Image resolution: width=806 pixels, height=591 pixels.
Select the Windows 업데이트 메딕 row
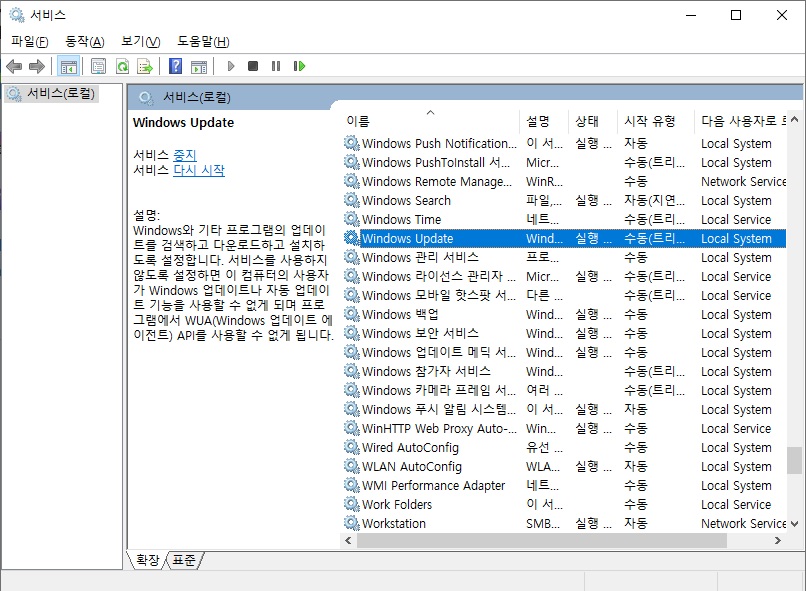[x=564, y=353]
